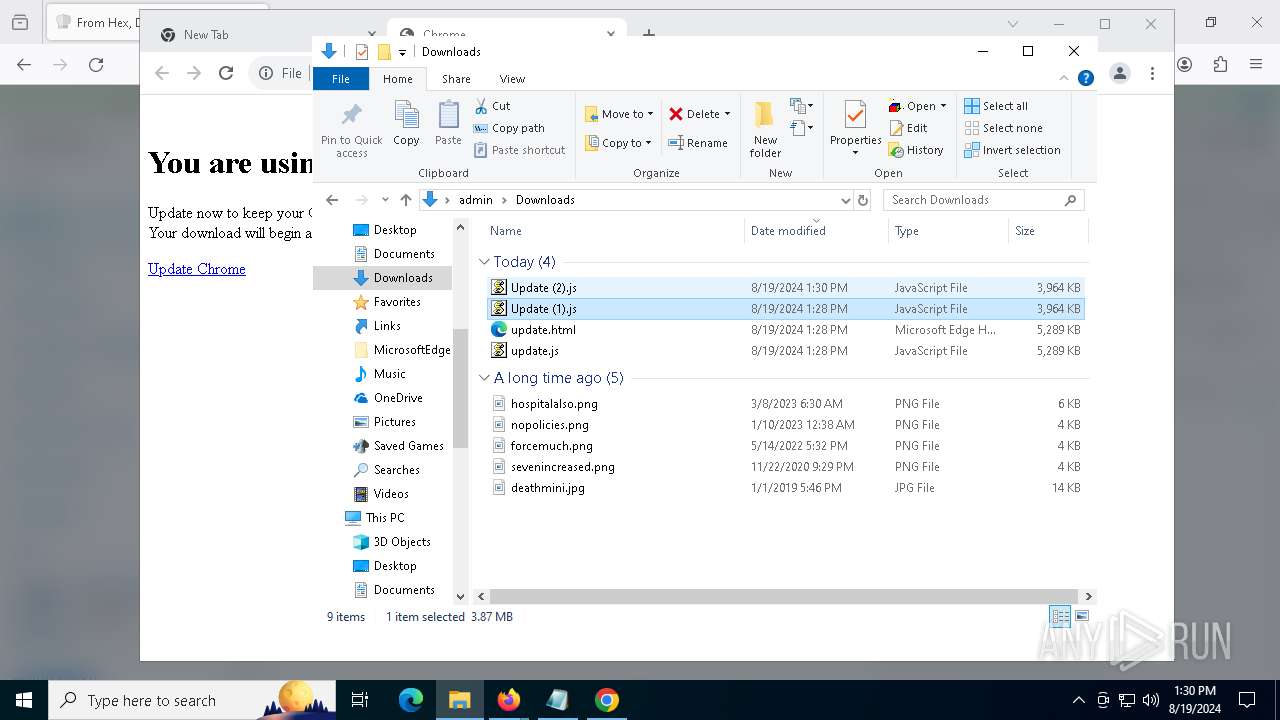
Task: Click Paste shortcut in ribbon
Action: click(x=519, y=150)
